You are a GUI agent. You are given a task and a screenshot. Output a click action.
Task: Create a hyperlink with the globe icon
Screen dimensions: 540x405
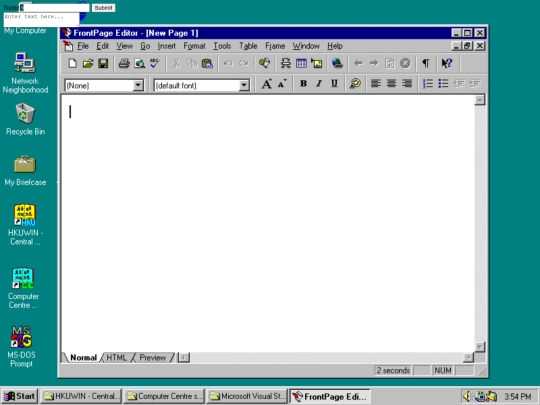coord(337,63)
